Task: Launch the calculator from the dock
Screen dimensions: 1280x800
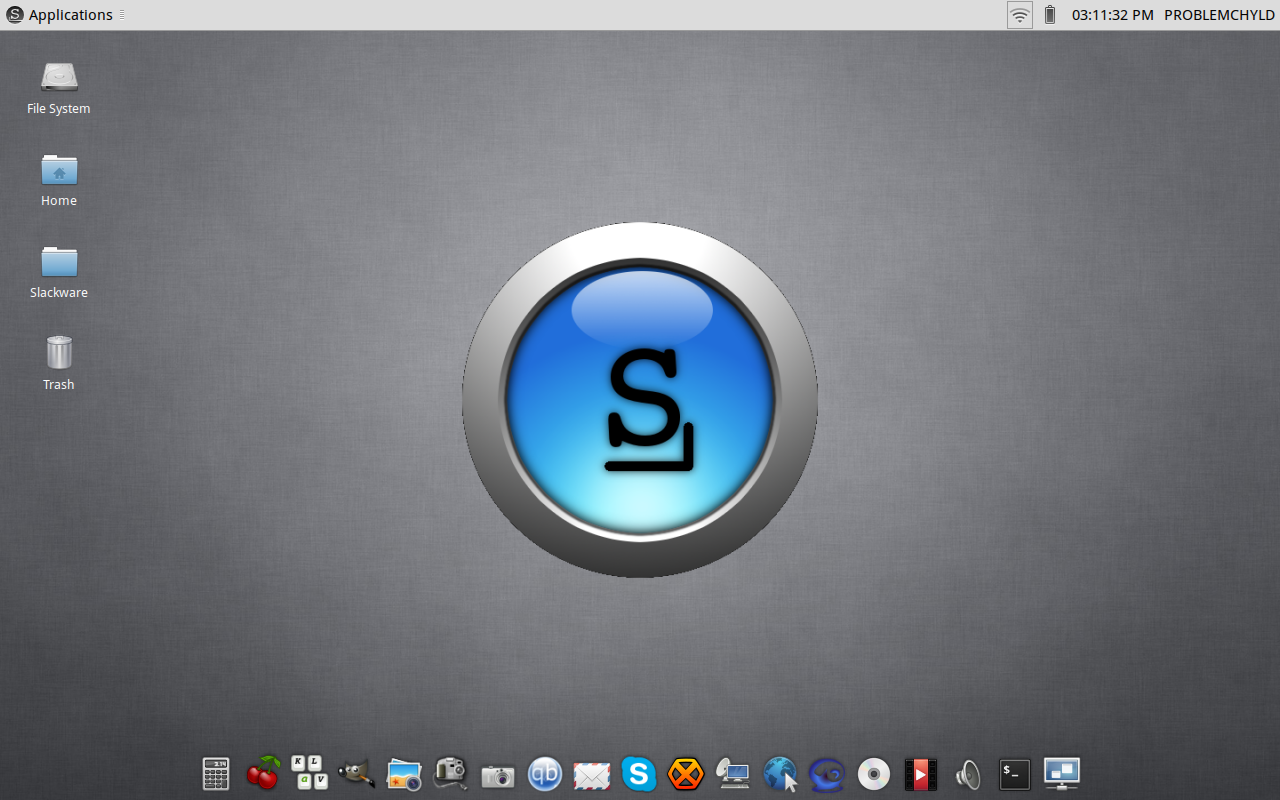Action: pos(216,774)
